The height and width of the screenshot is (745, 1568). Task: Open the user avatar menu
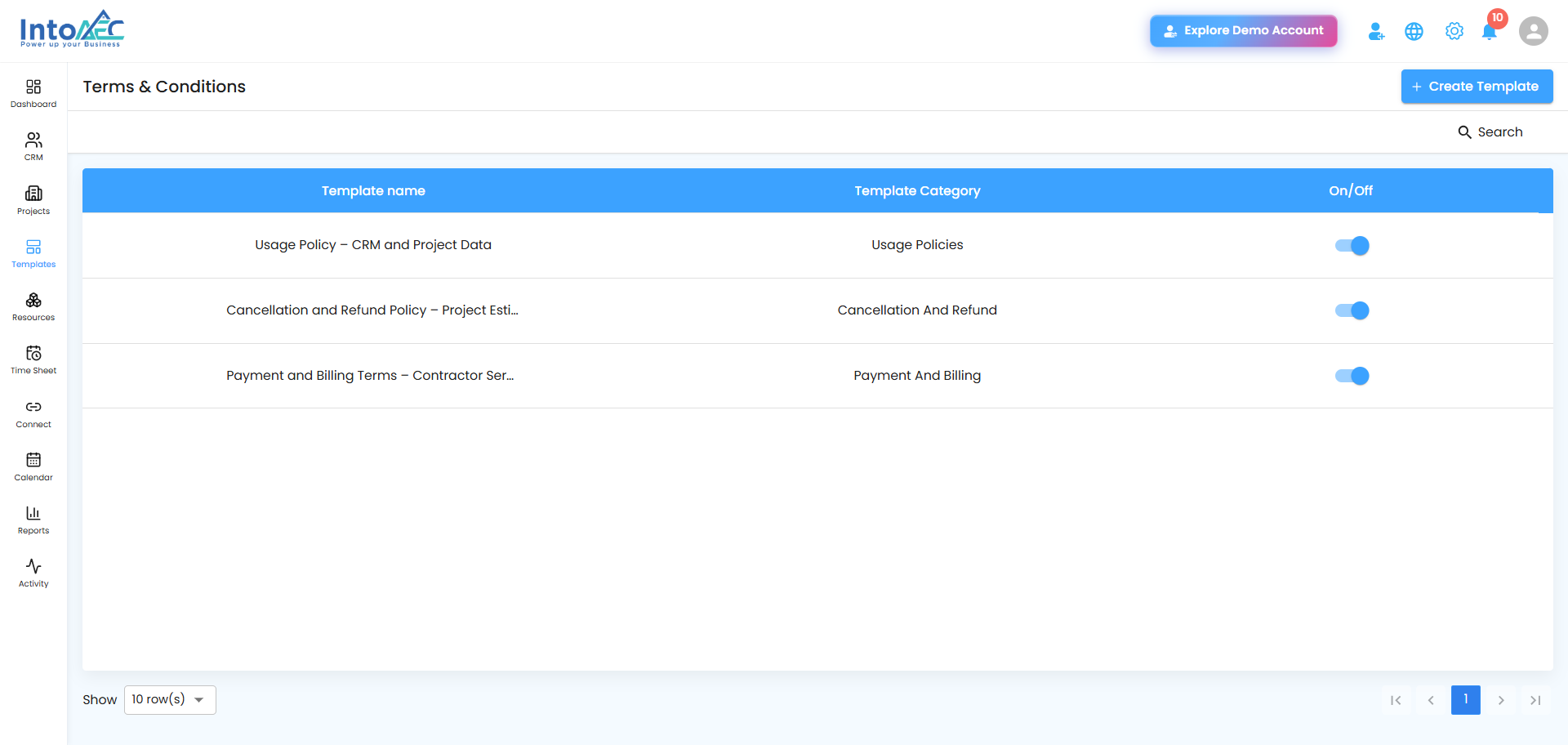tap(1534, 31)
